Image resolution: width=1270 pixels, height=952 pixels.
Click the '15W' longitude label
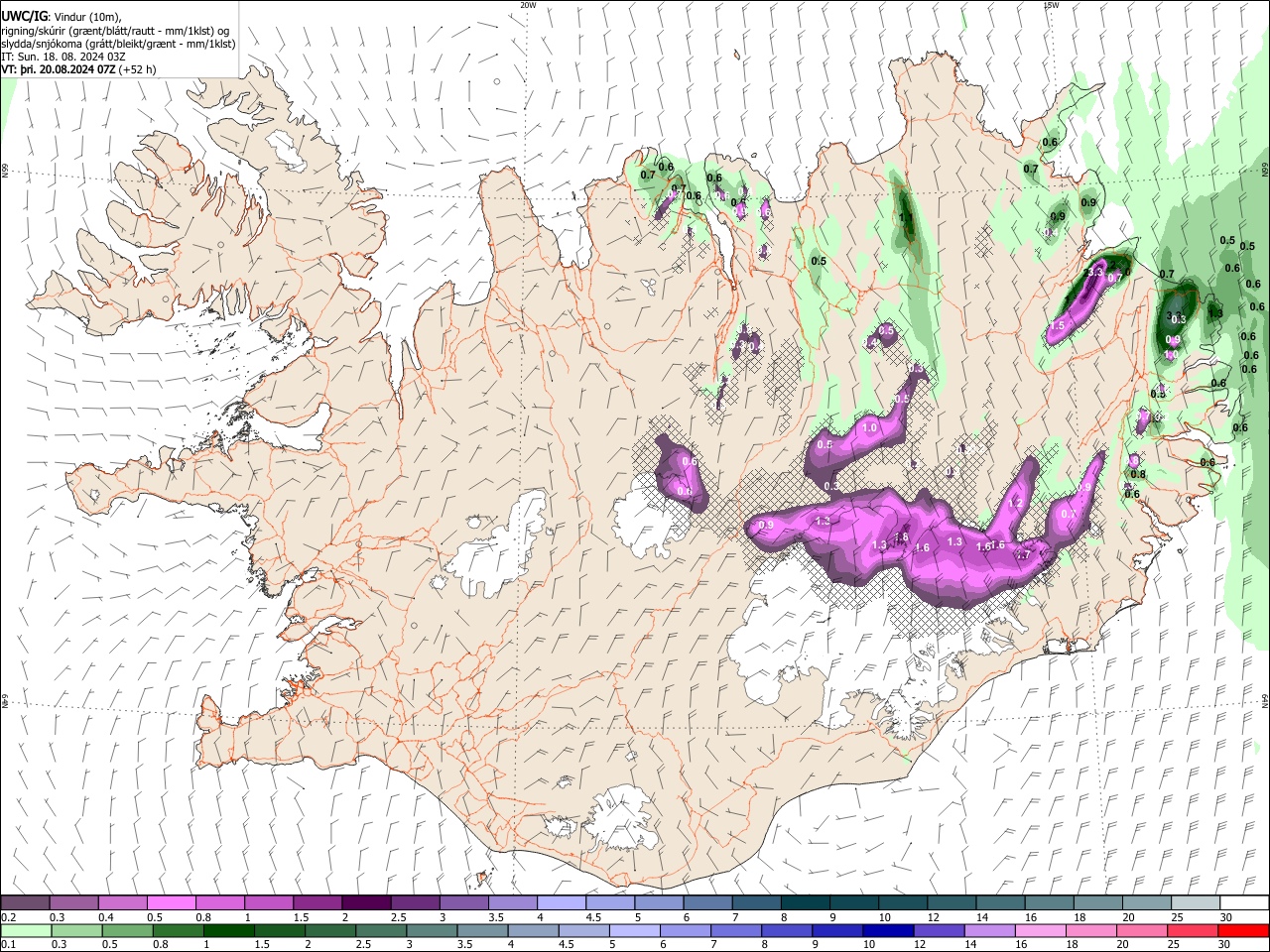point(1051,5)
